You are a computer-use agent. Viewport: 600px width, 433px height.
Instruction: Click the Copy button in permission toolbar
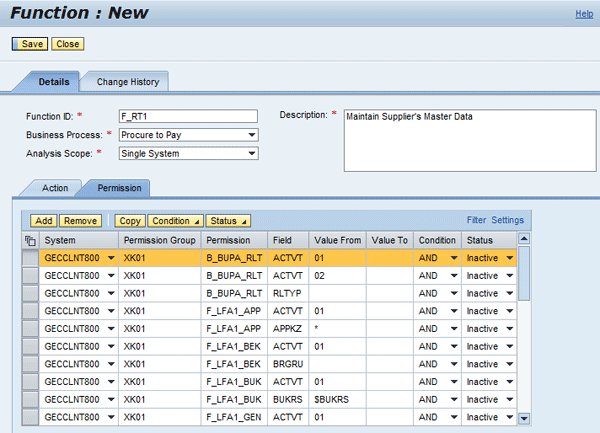(x=129, y=220)
